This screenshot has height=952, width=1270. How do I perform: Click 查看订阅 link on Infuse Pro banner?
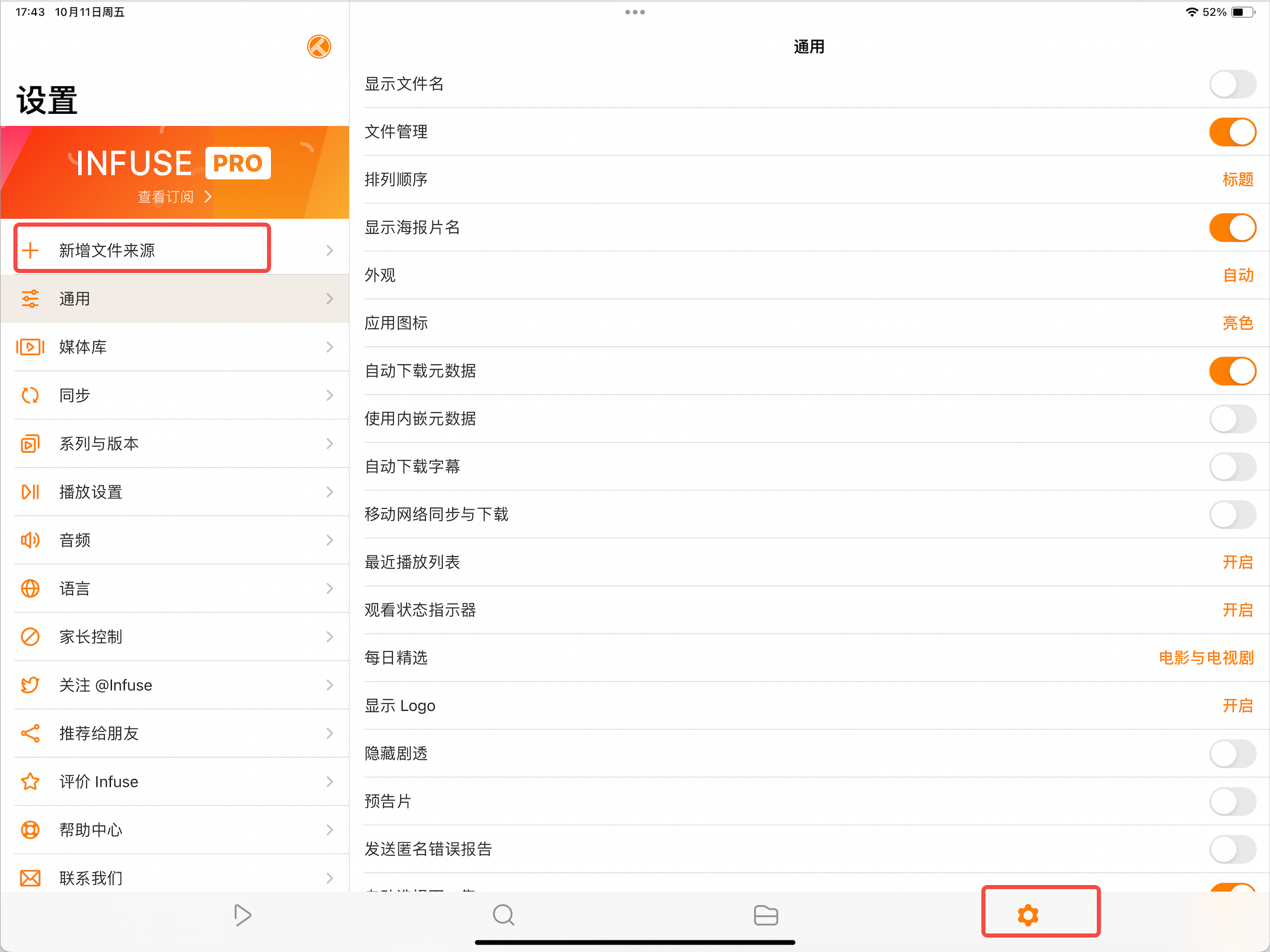[175, 197]
